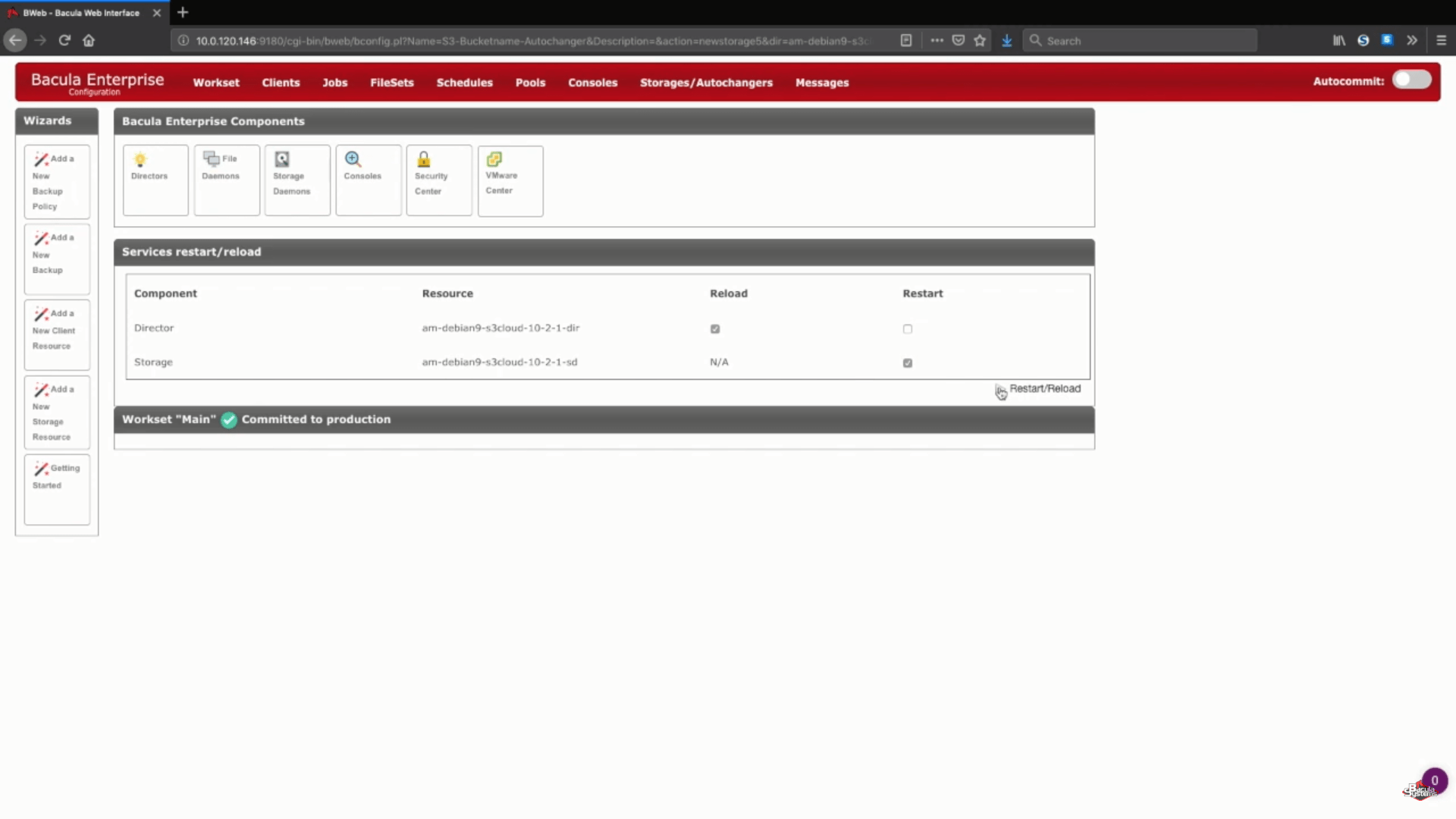
Task: Toggle reader view in the address bar
Action: tap(905, 40)
